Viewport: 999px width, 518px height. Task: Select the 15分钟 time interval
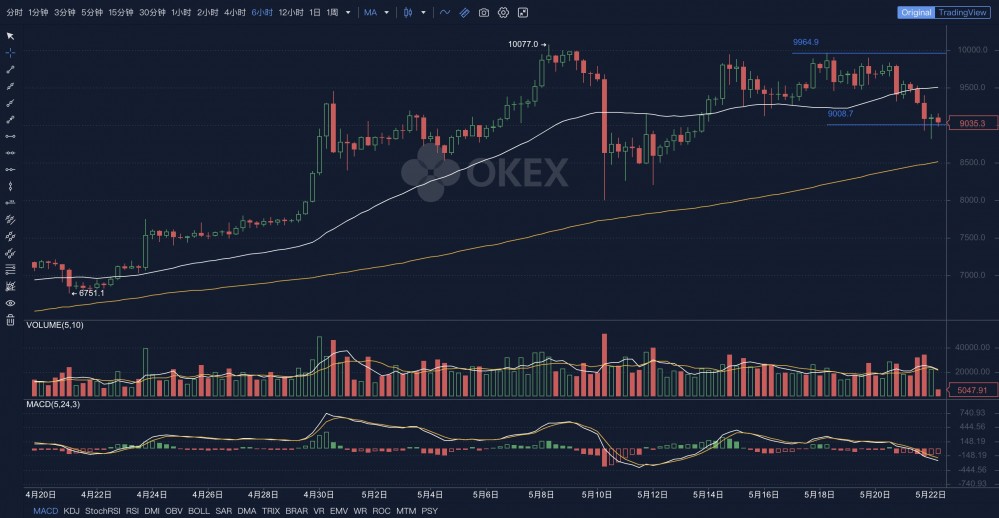(120, 13)
